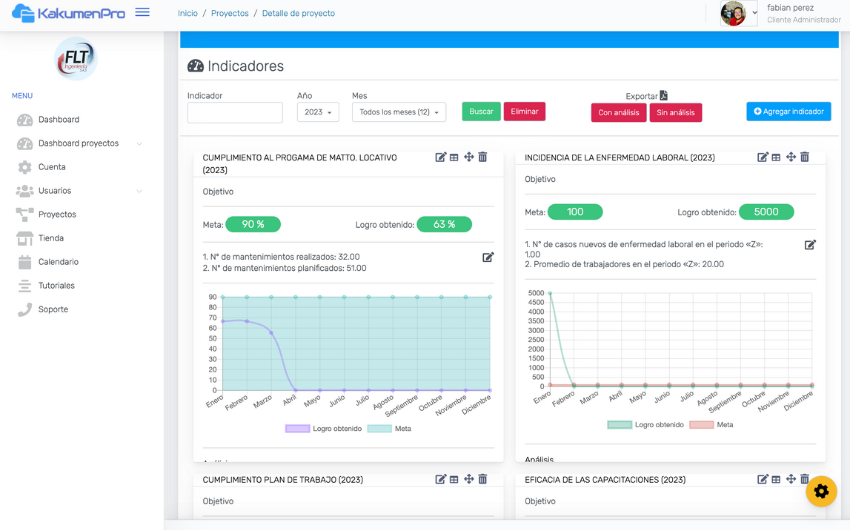Click move icon on ENFERMEDAD LABORAL card

[x=790, y=157]
